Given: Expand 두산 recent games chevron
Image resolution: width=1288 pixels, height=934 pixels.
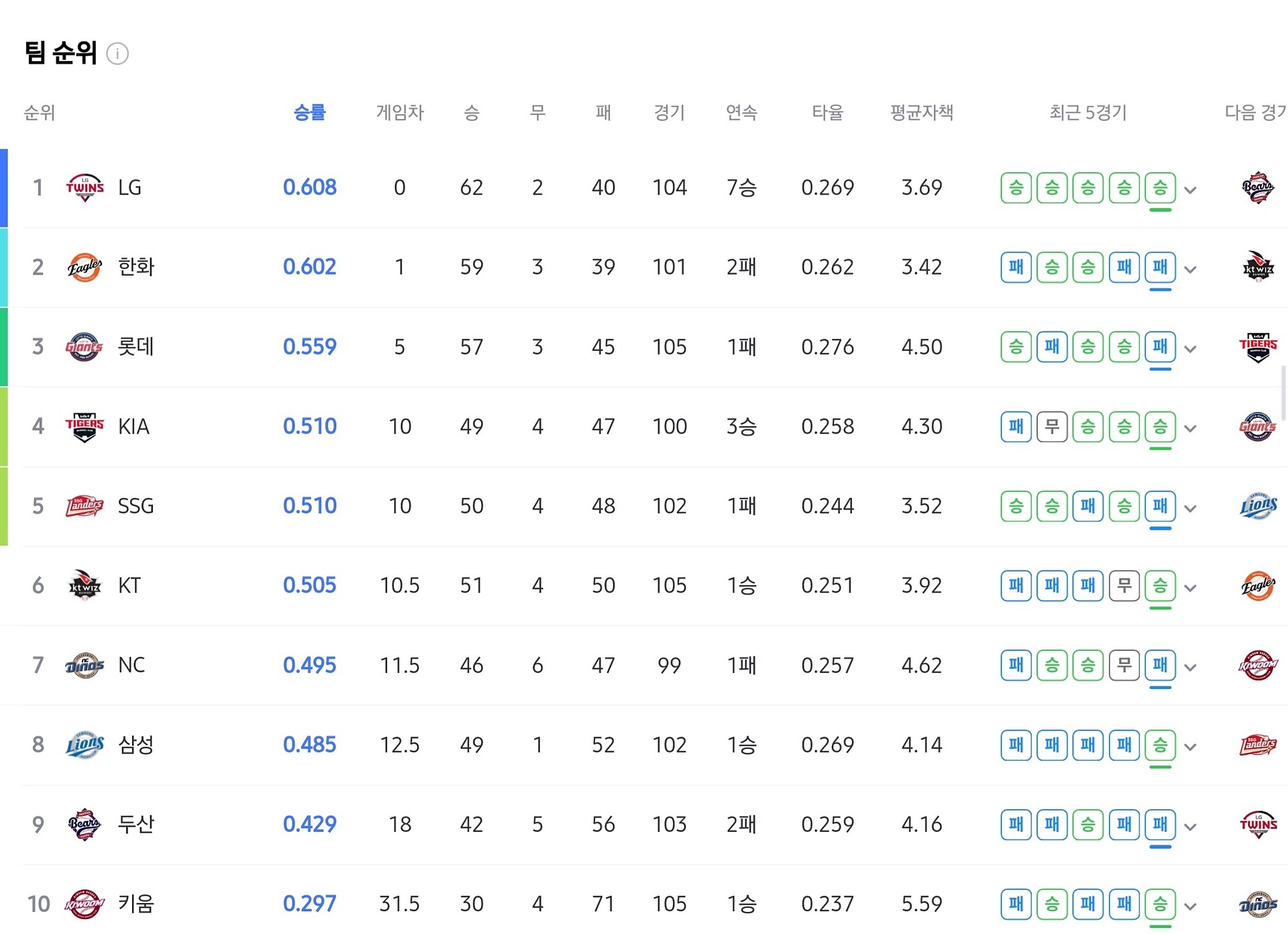Looking at the screenshot, I should (1190, 827).
